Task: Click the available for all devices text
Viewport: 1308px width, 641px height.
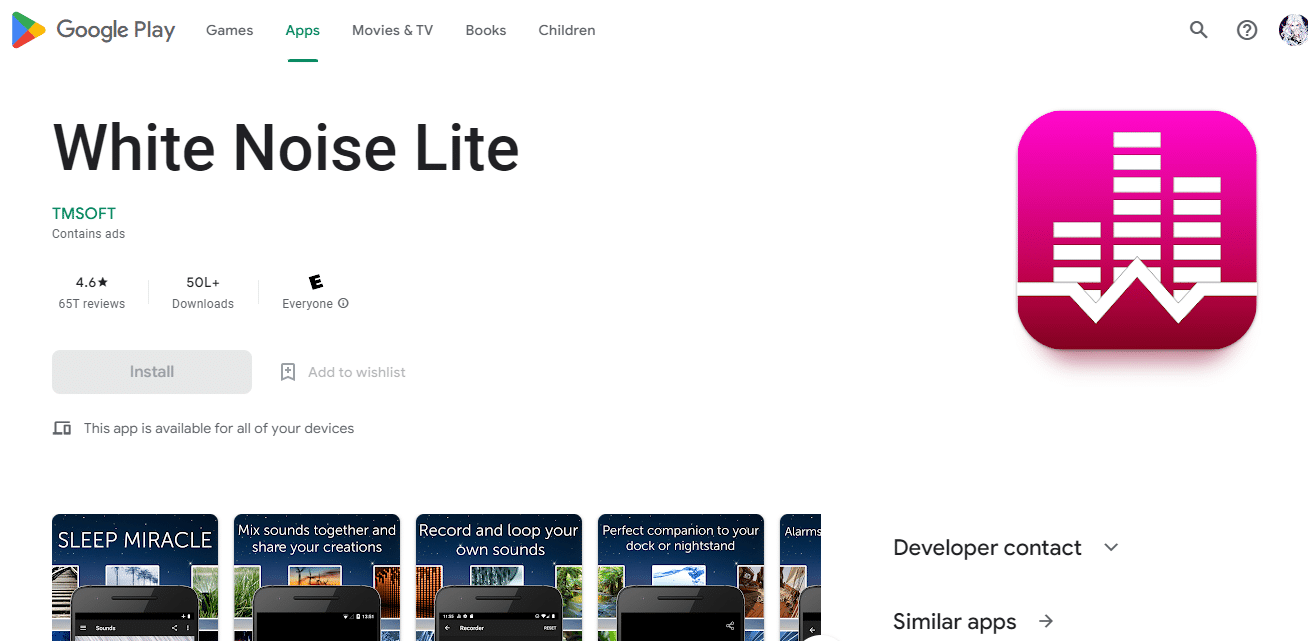Action: [219, 428]
